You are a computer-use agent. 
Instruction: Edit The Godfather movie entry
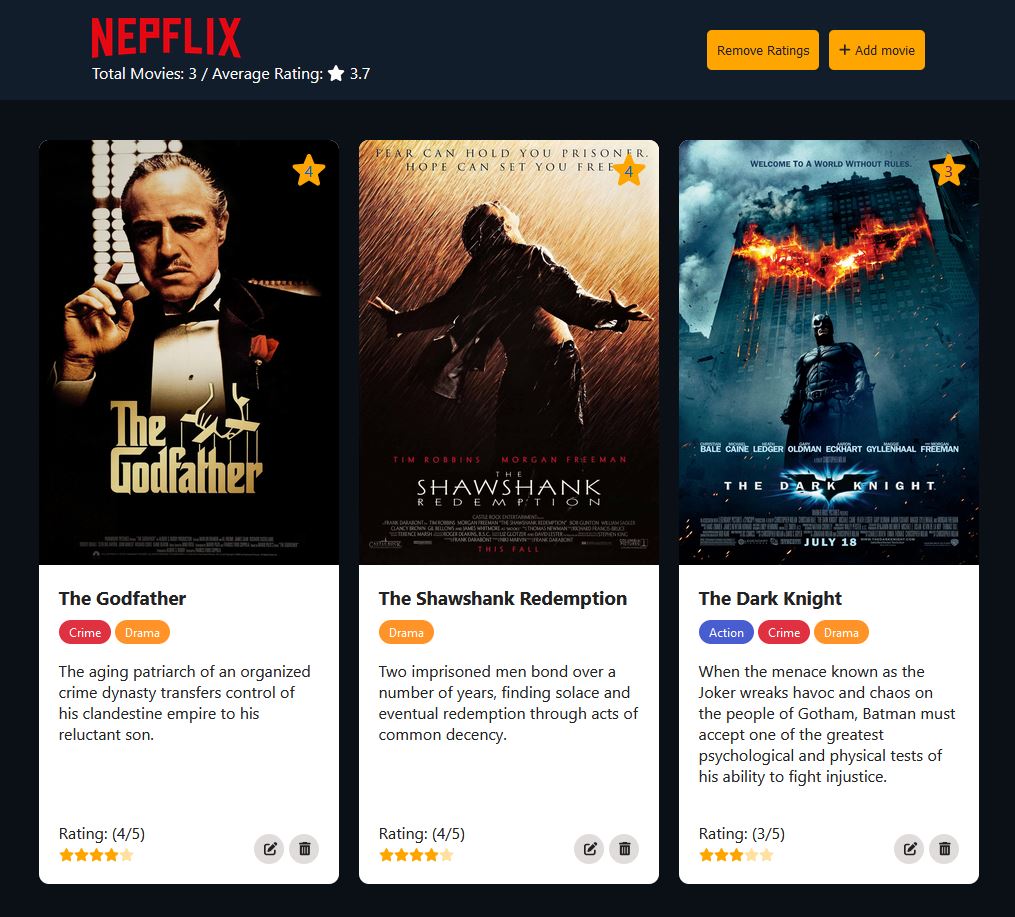[270, 849]
